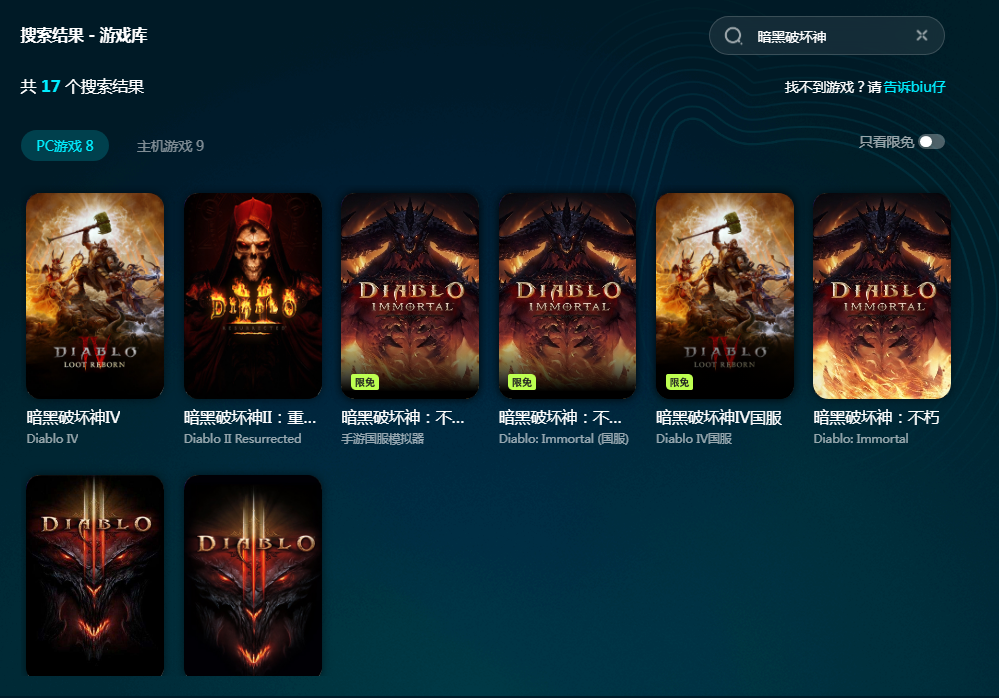Switch to the 主机游戏 9 tab
This screenshot has width=999, height=698.
170,146
